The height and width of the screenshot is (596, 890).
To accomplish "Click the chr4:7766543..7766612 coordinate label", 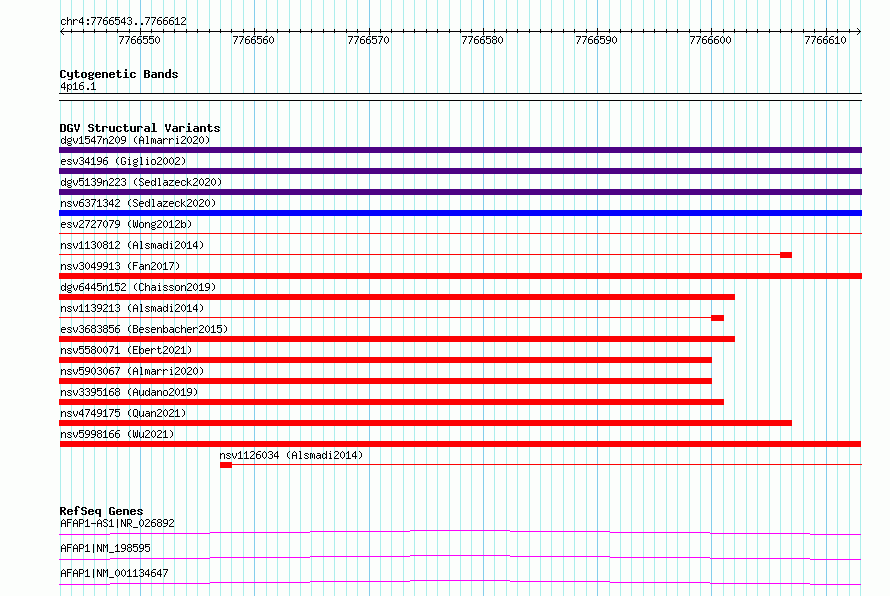I will pyautogui.click(x=123, y=21).
